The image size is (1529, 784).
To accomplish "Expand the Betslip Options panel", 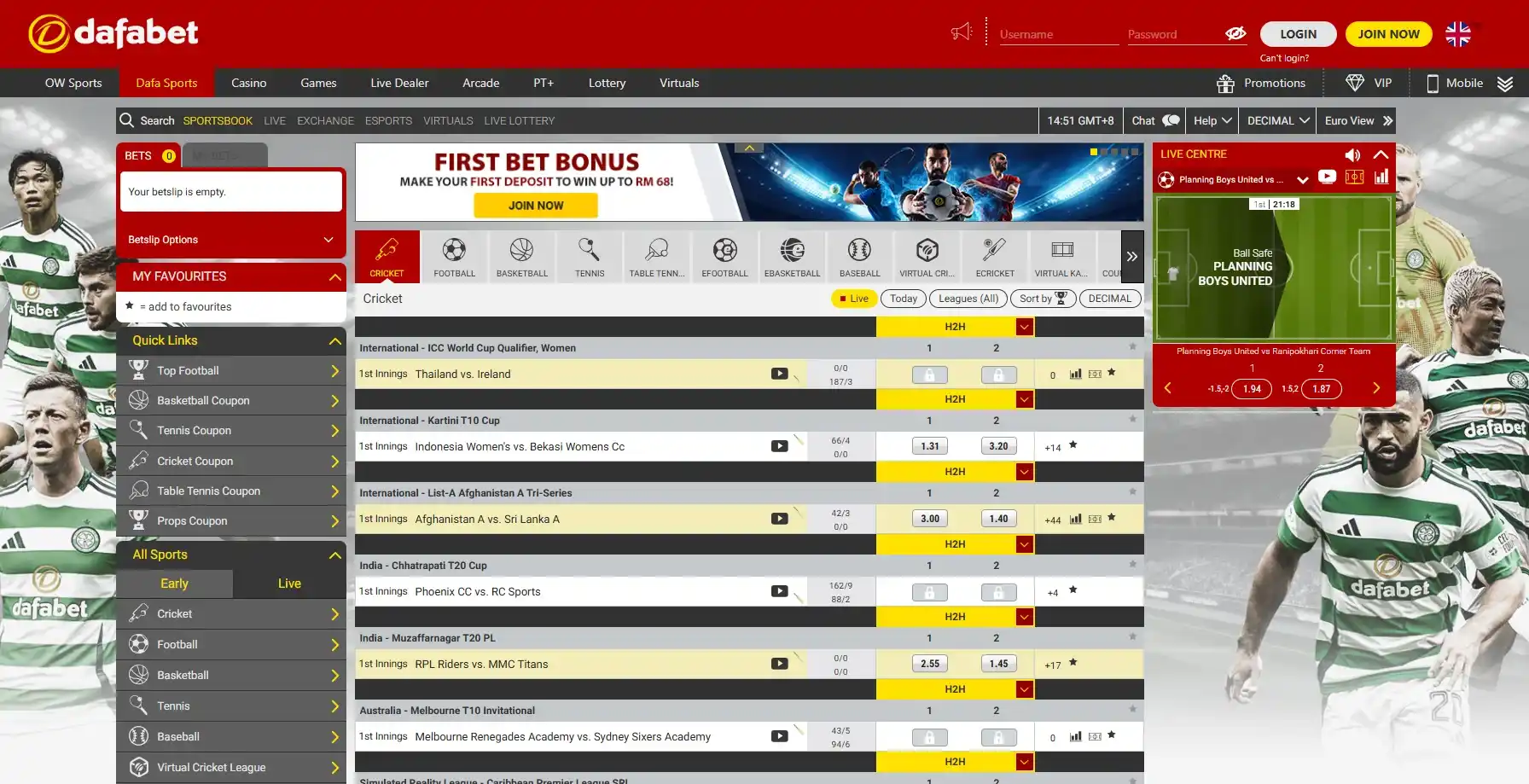I will click(x=230, y=240).
